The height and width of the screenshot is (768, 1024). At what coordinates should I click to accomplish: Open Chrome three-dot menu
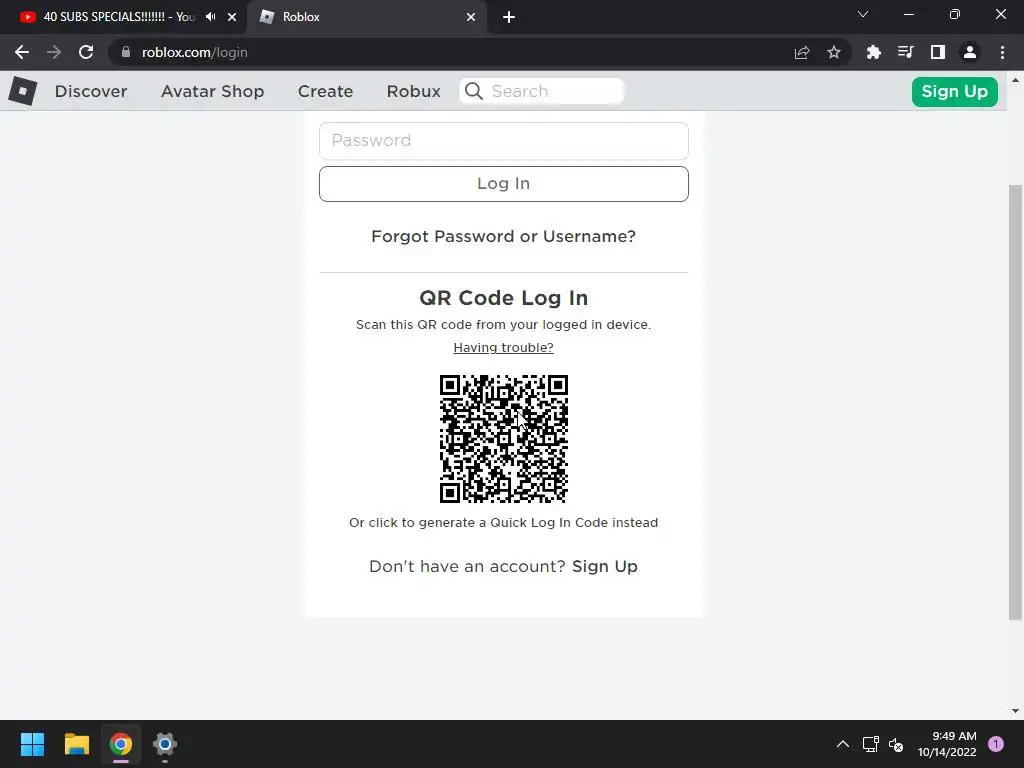point(1002,52)
